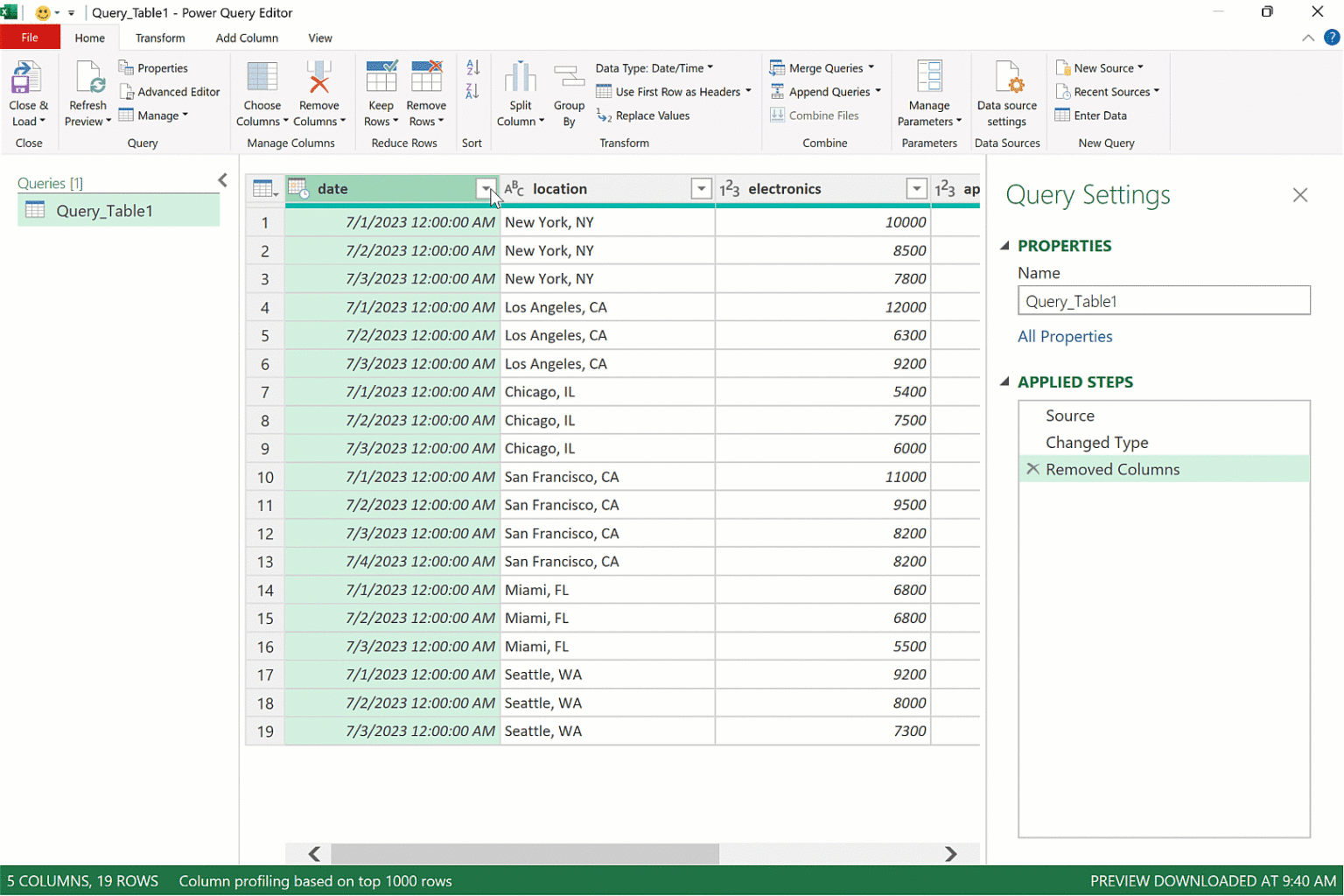Collapse the APPLIED STEPS section
The image size is (1344, 896).
(x=1004, y=381)
